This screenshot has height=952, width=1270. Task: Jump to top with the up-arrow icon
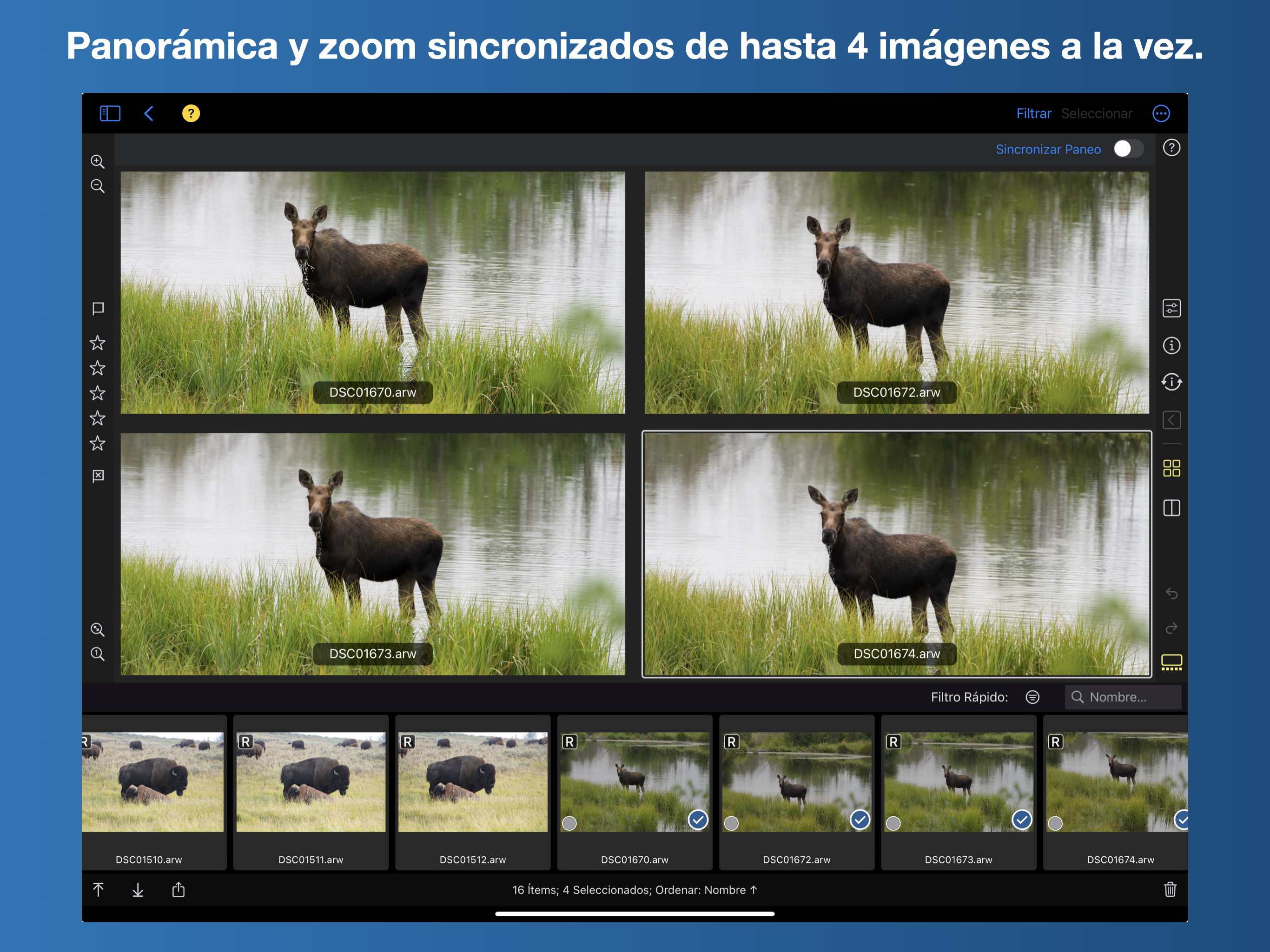pyautogui.click(x=98, y=889)
